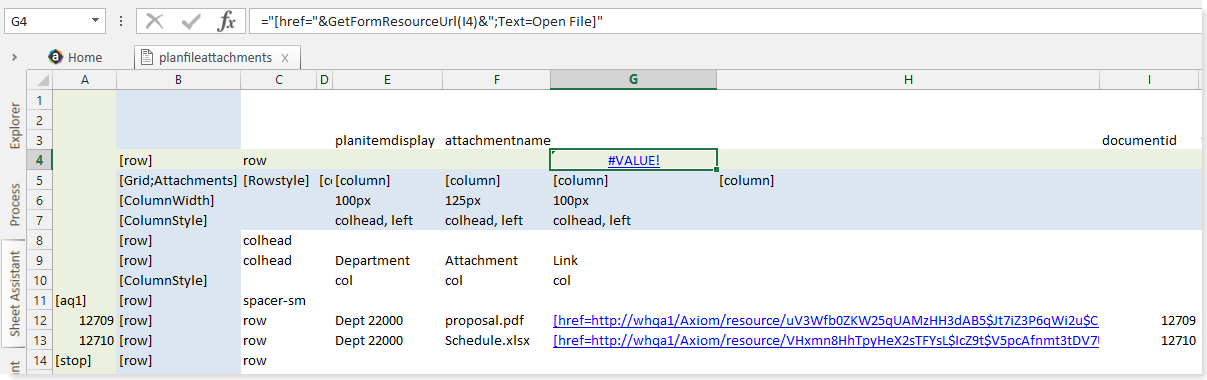
Task: Select the [ColumnWidth] cell
Action: coord(178,200)
